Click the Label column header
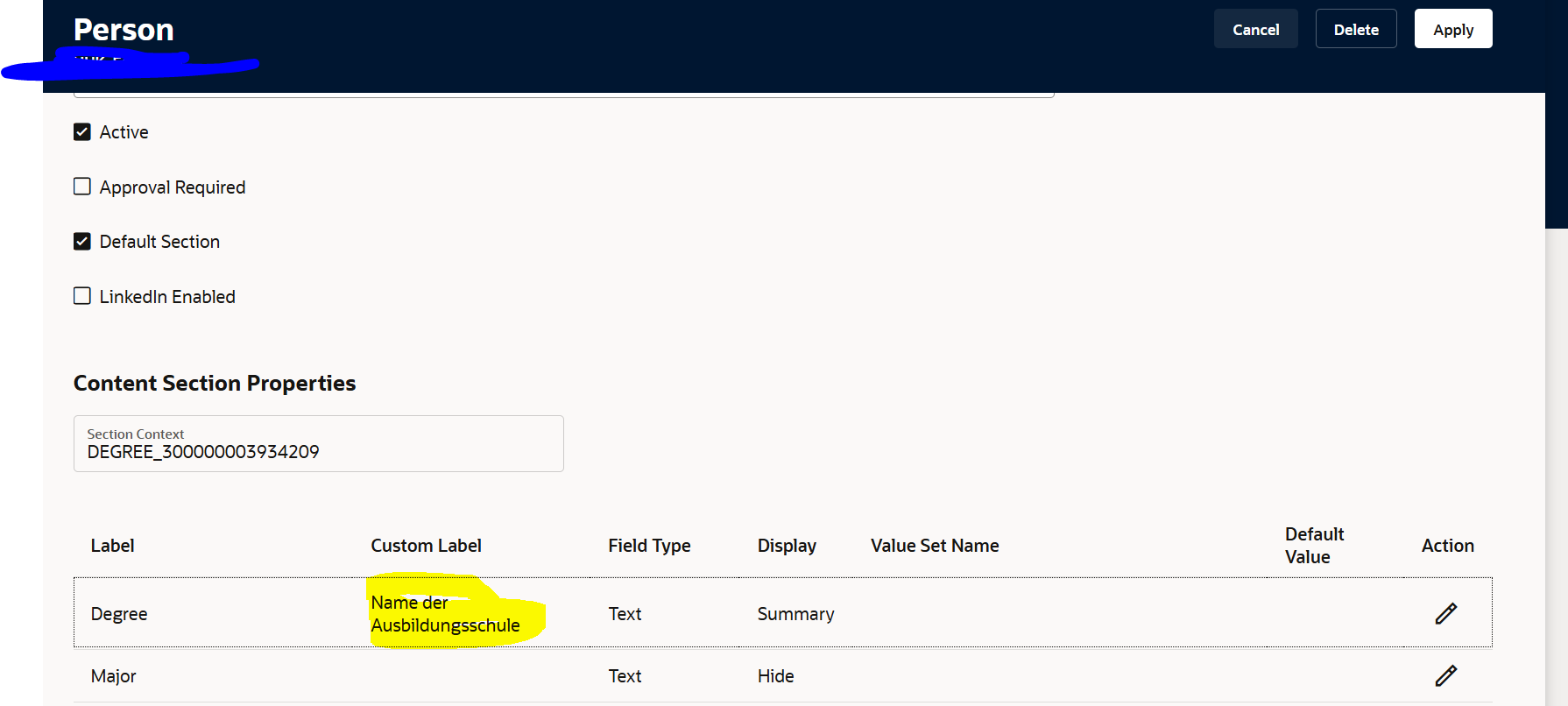The image size is (1568, 706). 112,546
